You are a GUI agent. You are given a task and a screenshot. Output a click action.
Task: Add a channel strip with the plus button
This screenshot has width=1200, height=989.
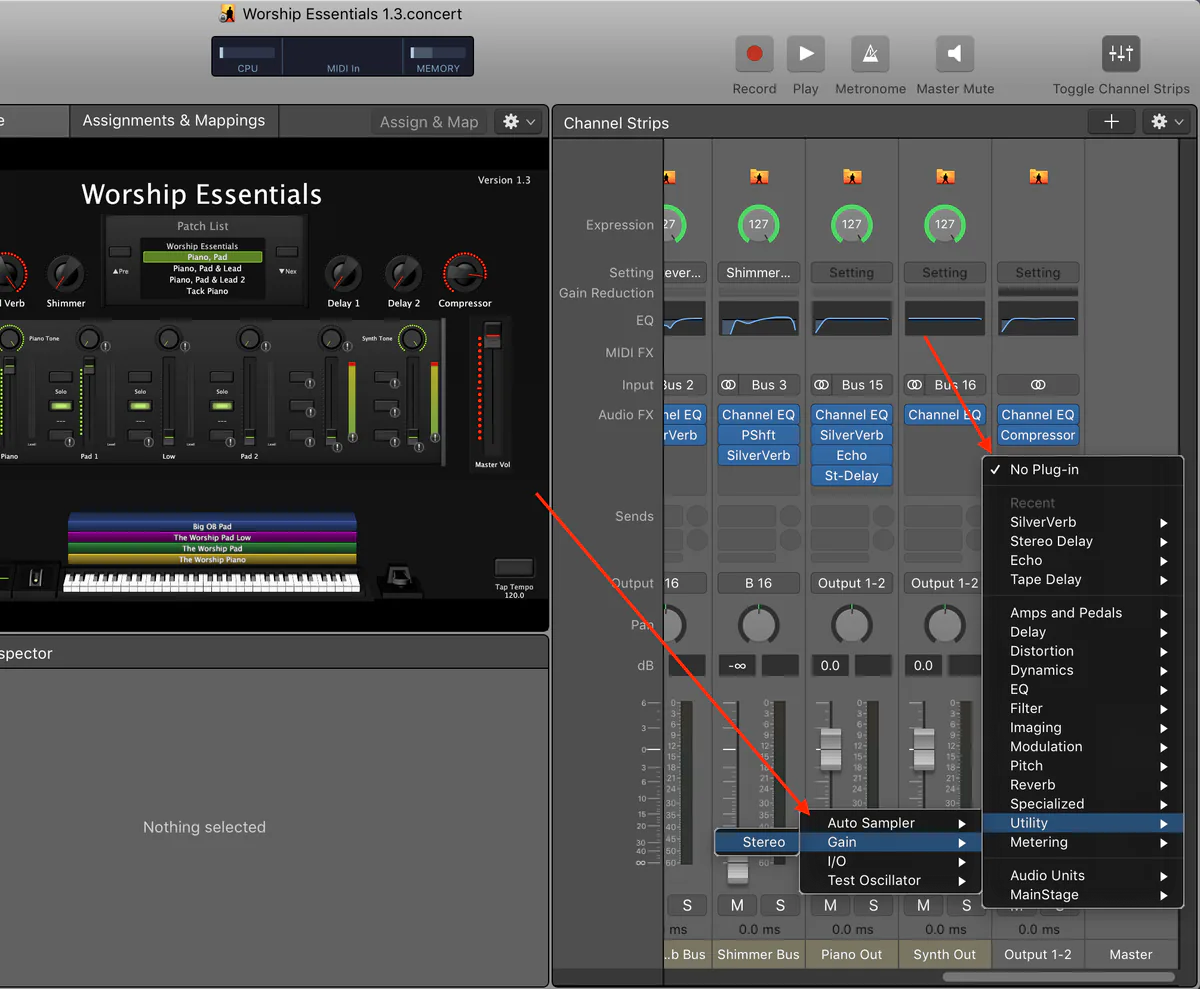1111,122
